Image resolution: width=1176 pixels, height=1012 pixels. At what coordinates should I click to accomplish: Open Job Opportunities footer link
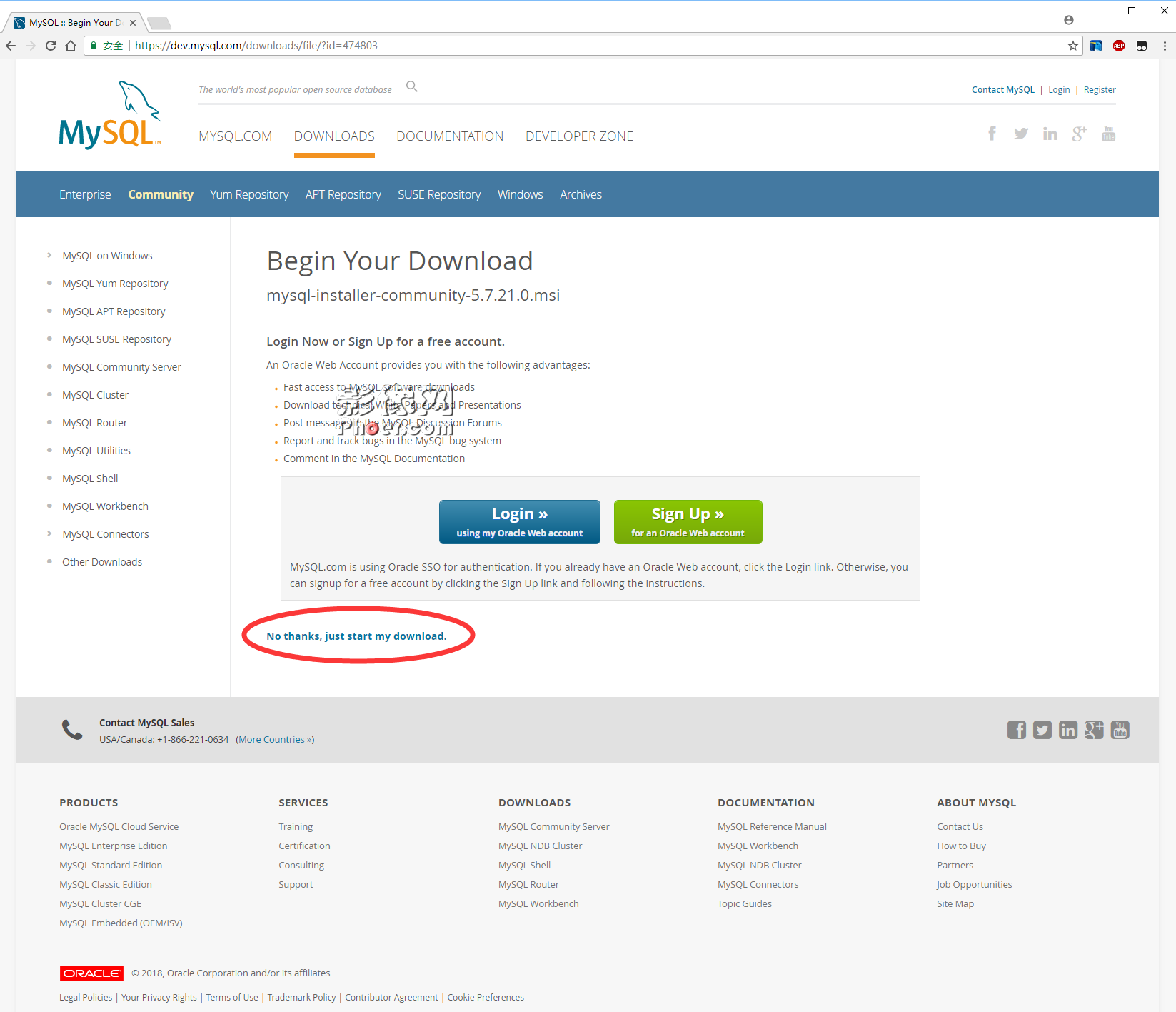[975, 885]
